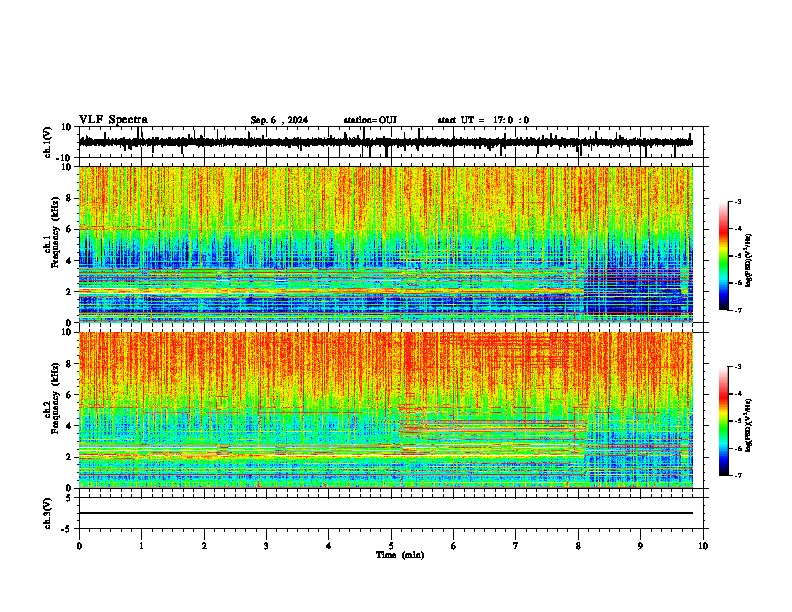Click the "-3" label on ch.2 color scale
This screenshot has height=612, width=792.
click(x=737, y=367)
